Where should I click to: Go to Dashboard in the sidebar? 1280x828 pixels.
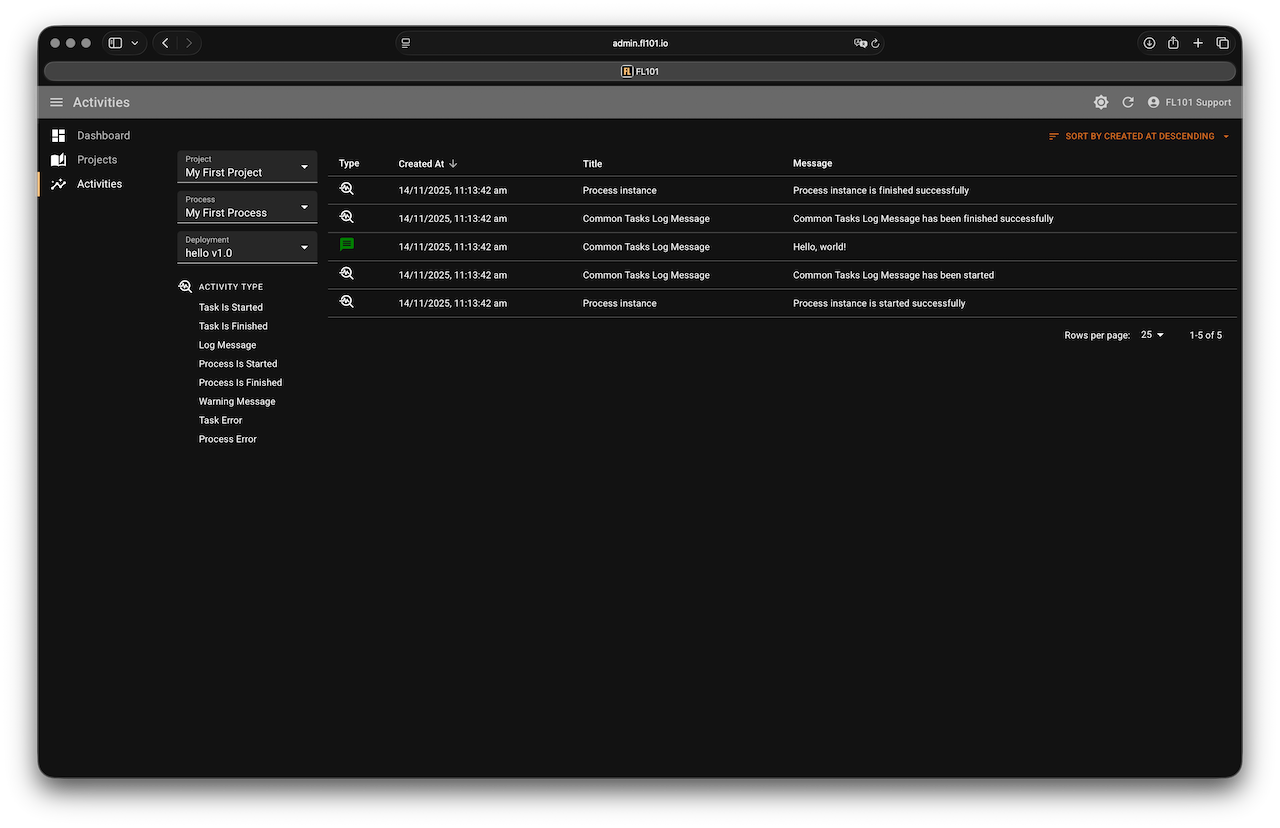pyautogui.click(x=103, y=135)
